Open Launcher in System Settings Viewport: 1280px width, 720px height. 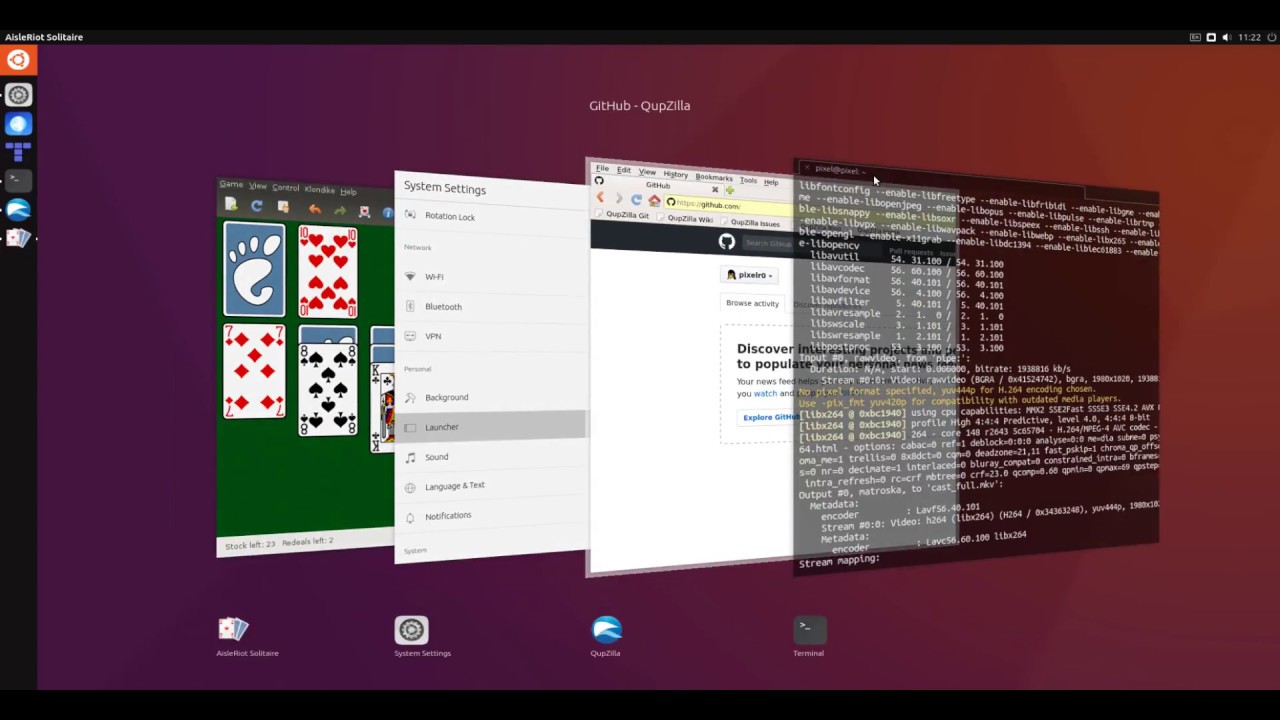click(x=492, y=427)
